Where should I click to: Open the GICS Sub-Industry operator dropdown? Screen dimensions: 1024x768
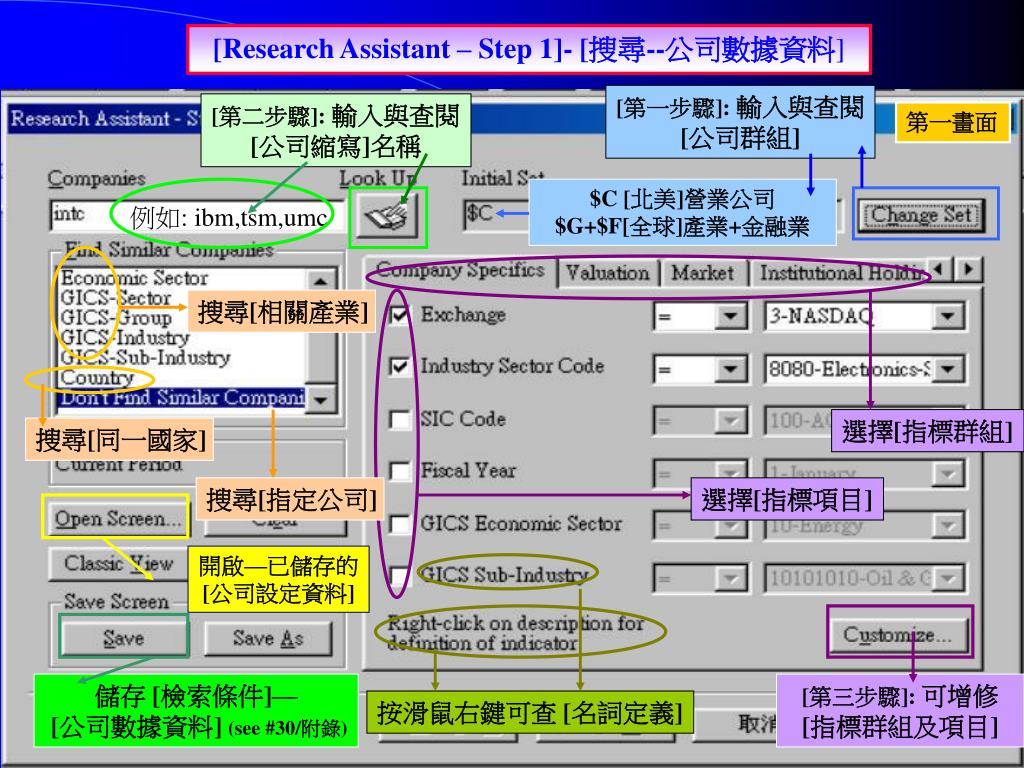[x=730, y=578]
